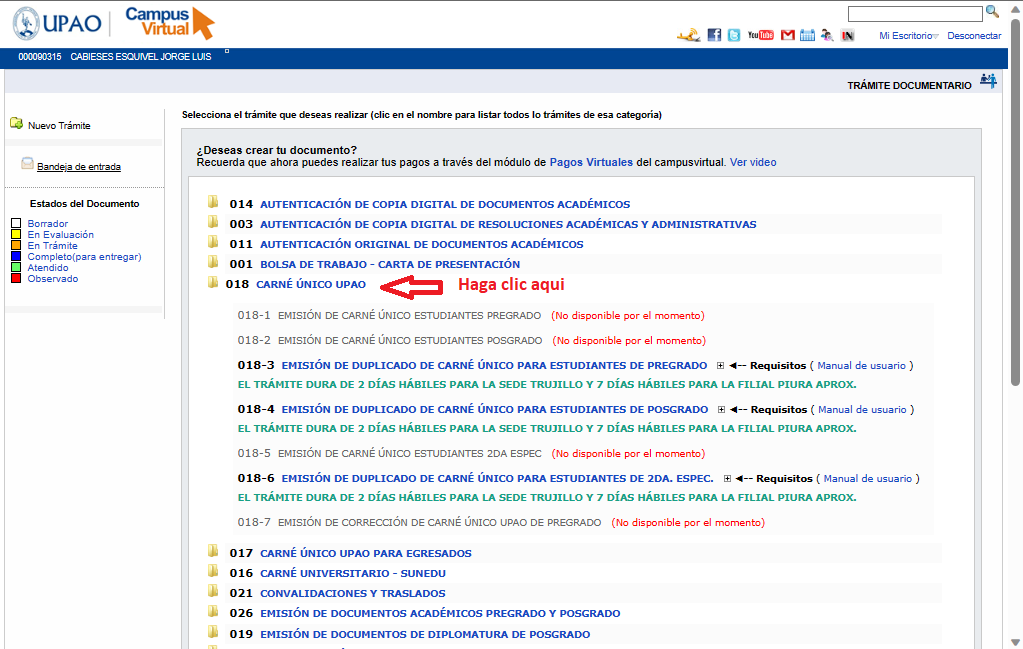This screenshot has width=1023, height=649.
Task: Click folder icon beside category 026
Action: click(213, 612)
